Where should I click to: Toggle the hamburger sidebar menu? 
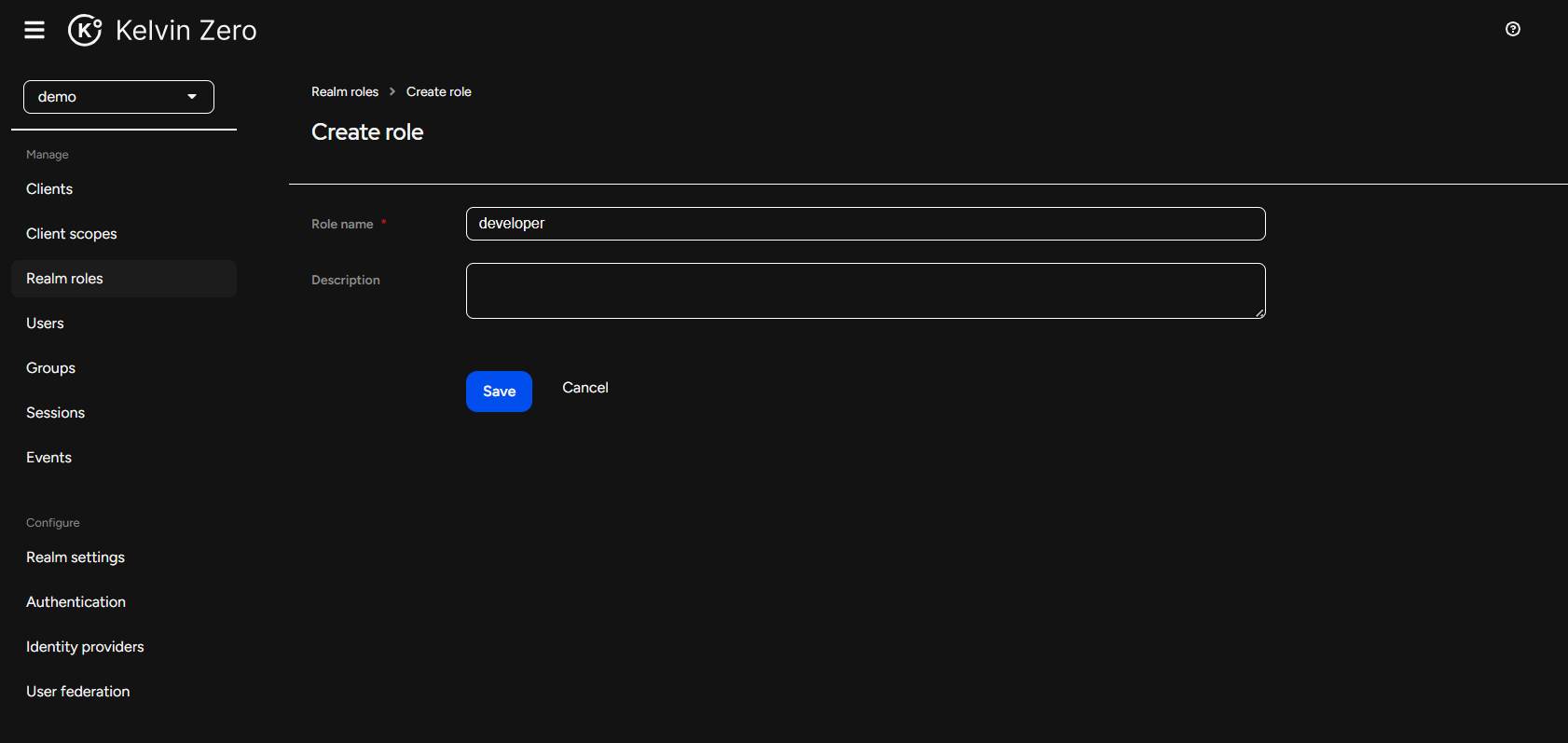coord(34,30)
